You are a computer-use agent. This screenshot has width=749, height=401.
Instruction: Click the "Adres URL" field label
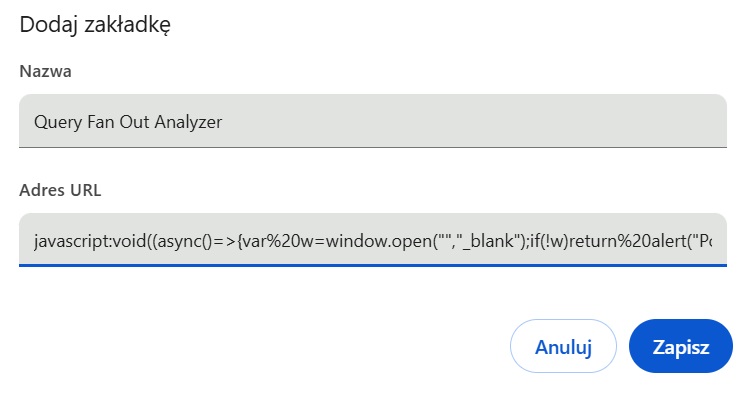click(60, 190)
